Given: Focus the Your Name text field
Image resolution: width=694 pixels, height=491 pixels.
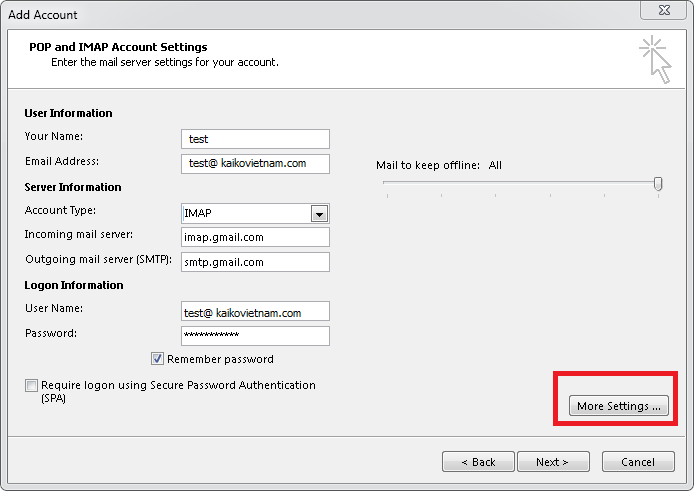Looking at the screenshot, I should click(255, 139).
